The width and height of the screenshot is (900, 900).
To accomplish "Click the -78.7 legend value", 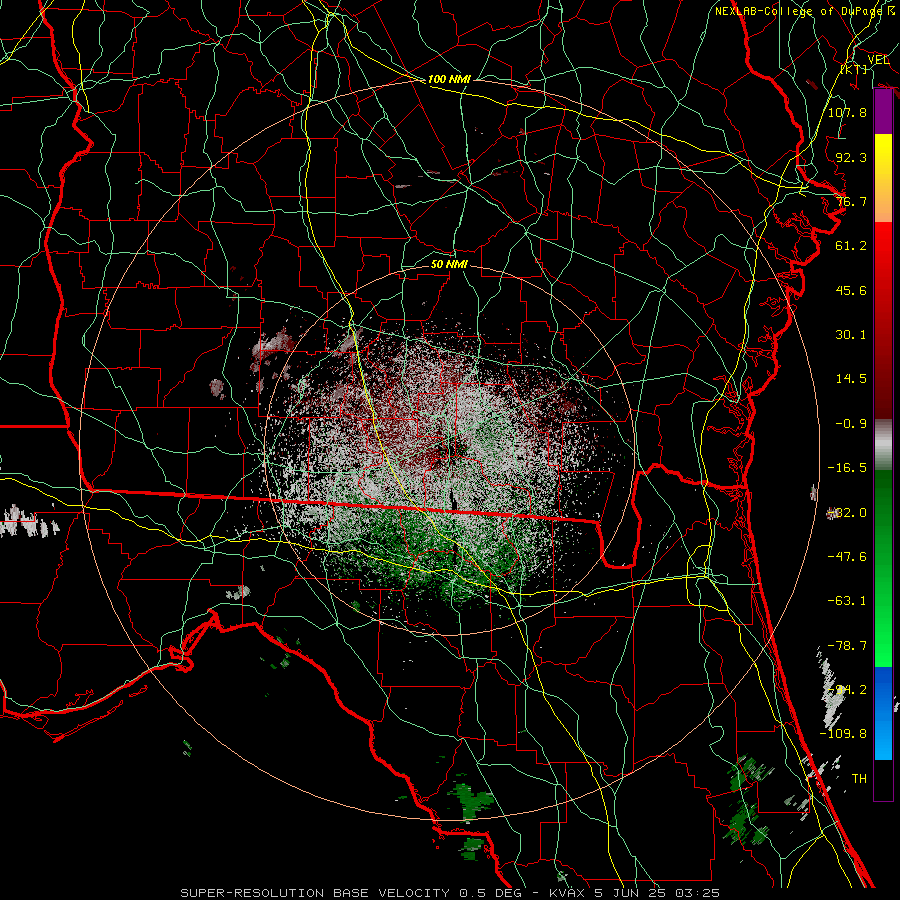I will point(847,646).
